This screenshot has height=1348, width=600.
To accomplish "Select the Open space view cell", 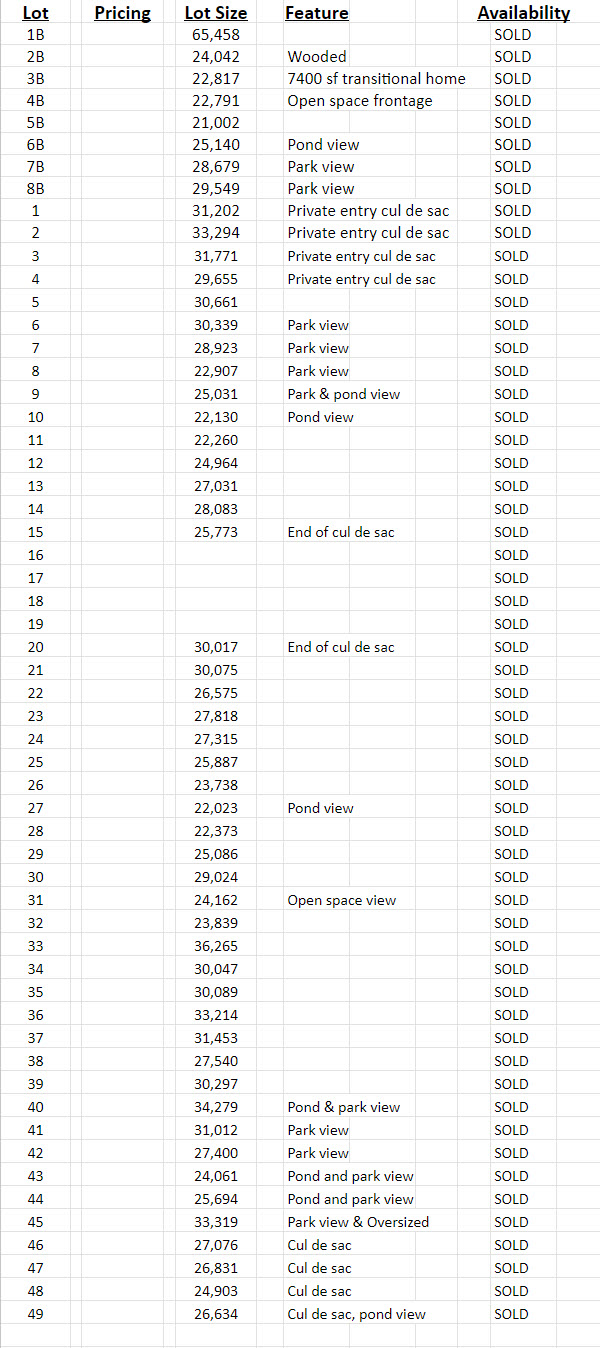I will (x=342, y=900).
